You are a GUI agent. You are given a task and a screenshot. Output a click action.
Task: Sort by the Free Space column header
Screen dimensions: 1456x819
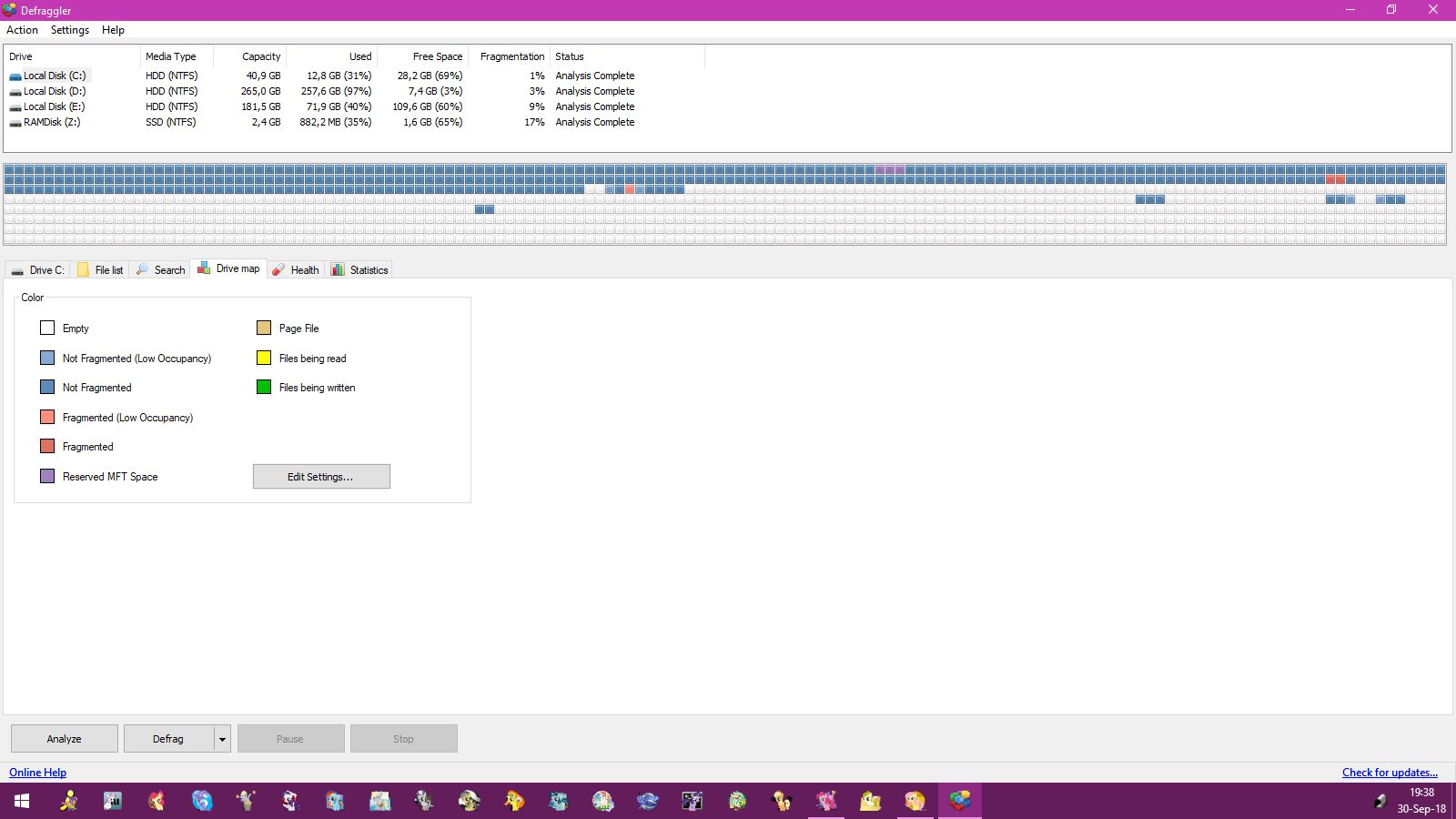422,56
